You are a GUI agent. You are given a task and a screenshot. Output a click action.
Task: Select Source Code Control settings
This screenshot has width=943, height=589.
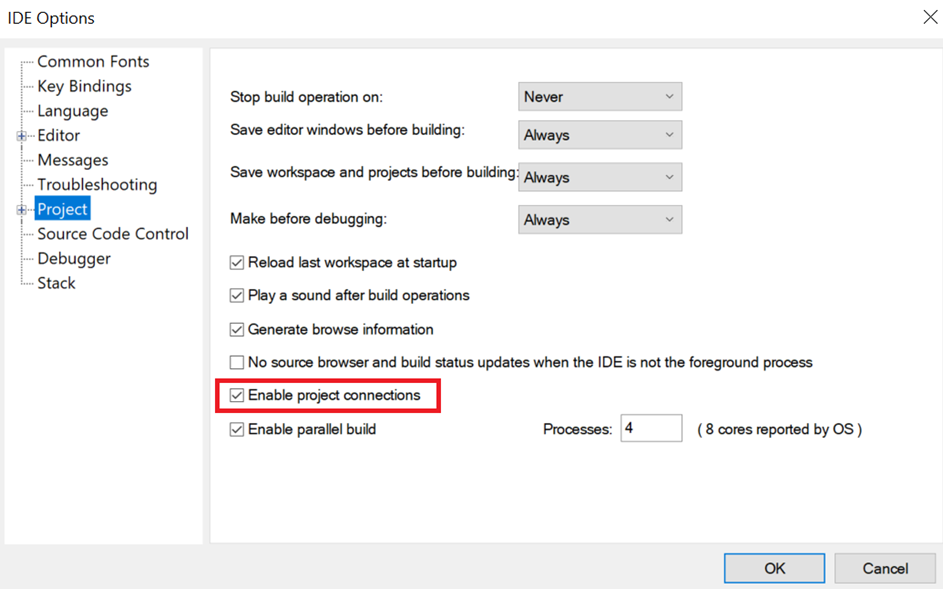click(x=112, y=234)
